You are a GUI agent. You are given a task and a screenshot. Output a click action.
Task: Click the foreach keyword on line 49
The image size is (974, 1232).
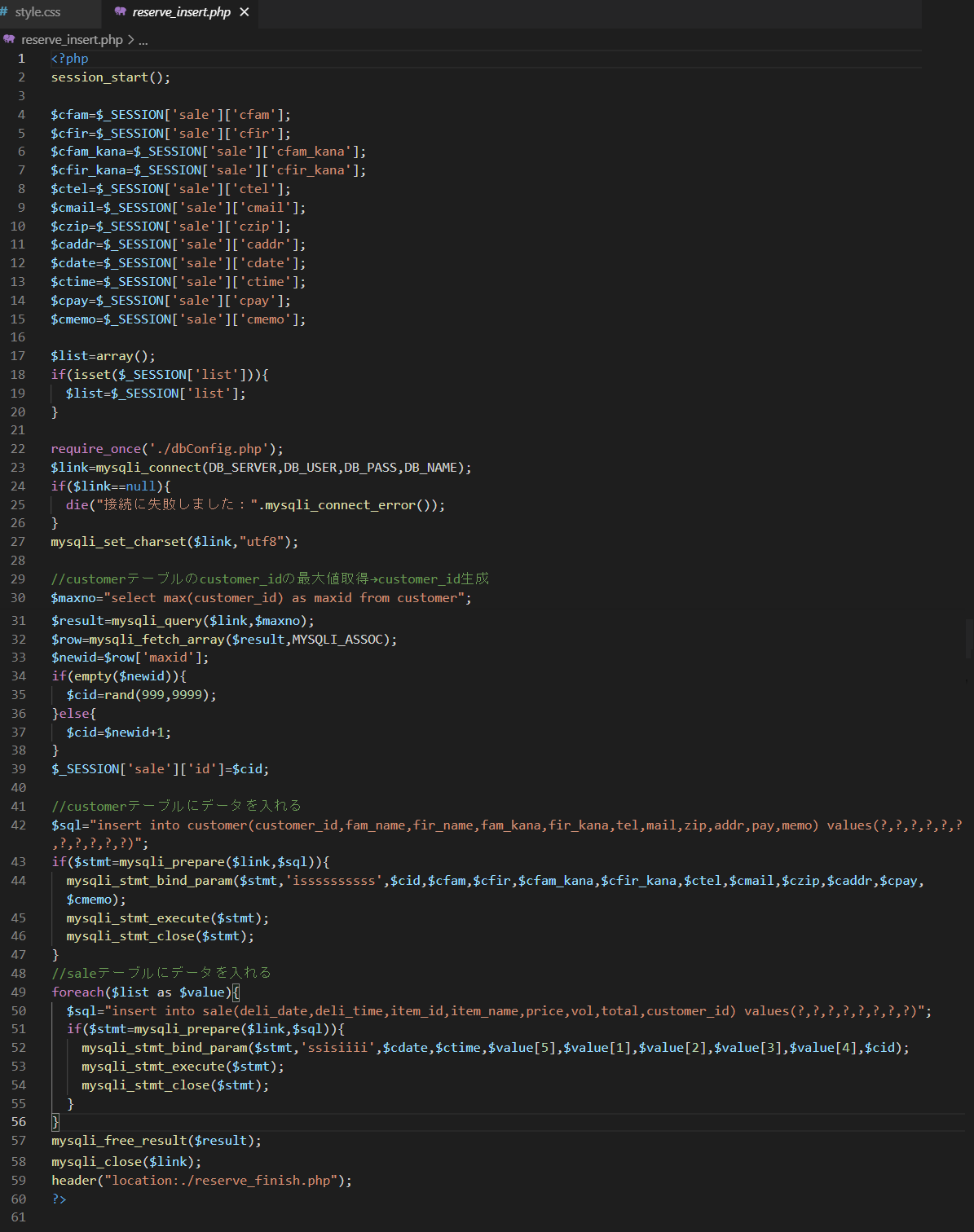coord(77,992)
